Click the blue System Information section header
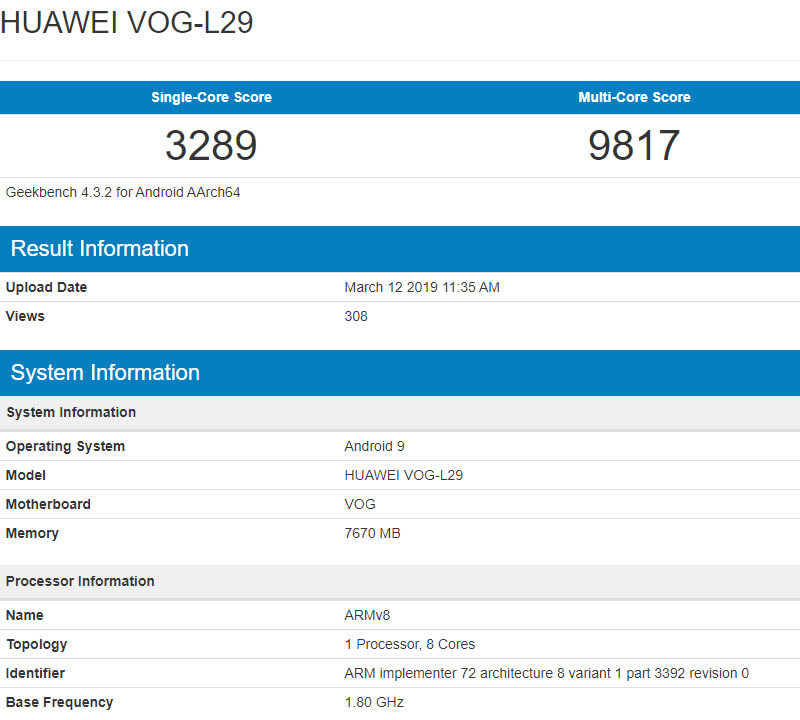 click(105, 373)
